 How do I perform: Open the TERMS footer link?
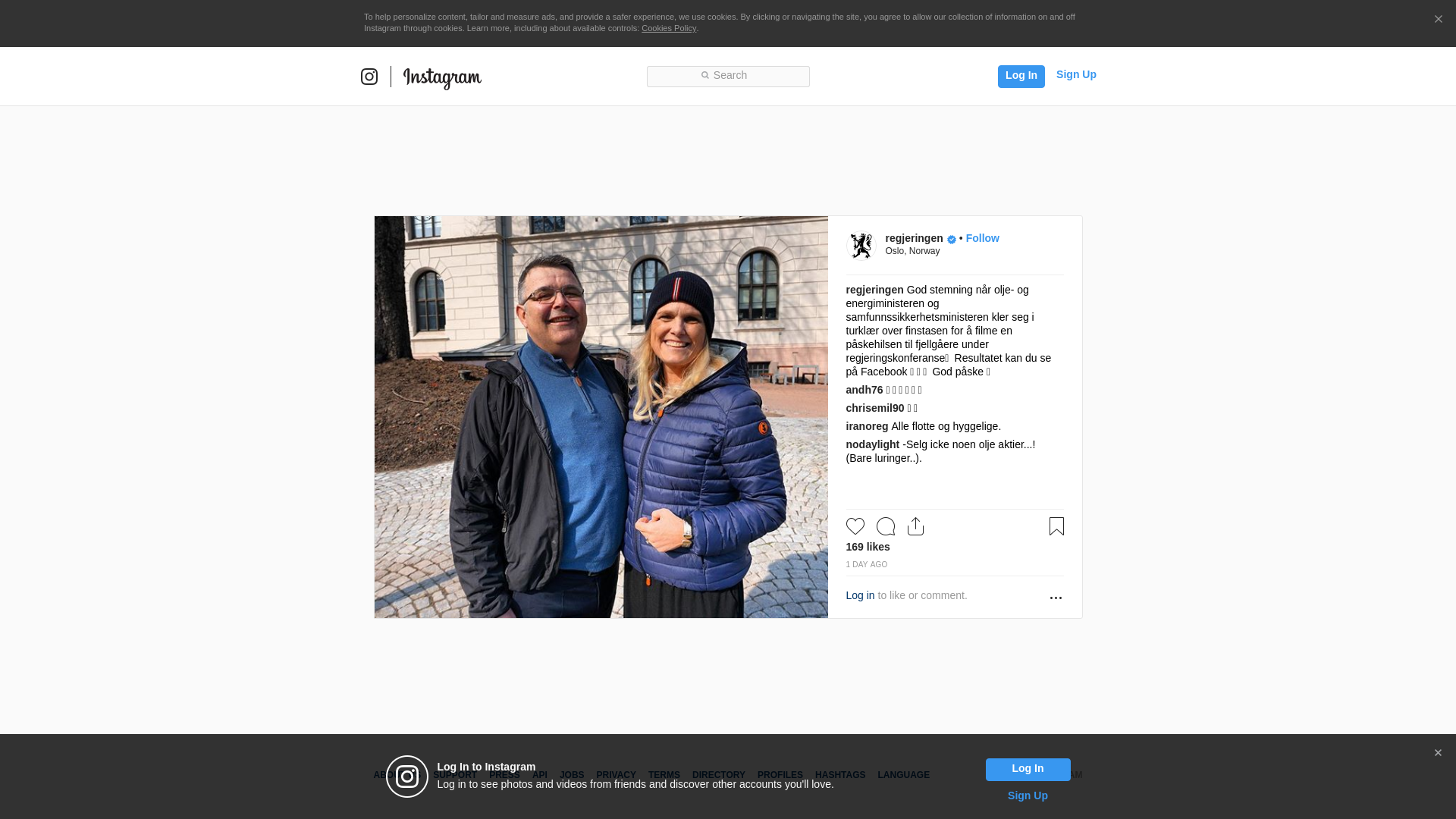click(x=664, y=775)
